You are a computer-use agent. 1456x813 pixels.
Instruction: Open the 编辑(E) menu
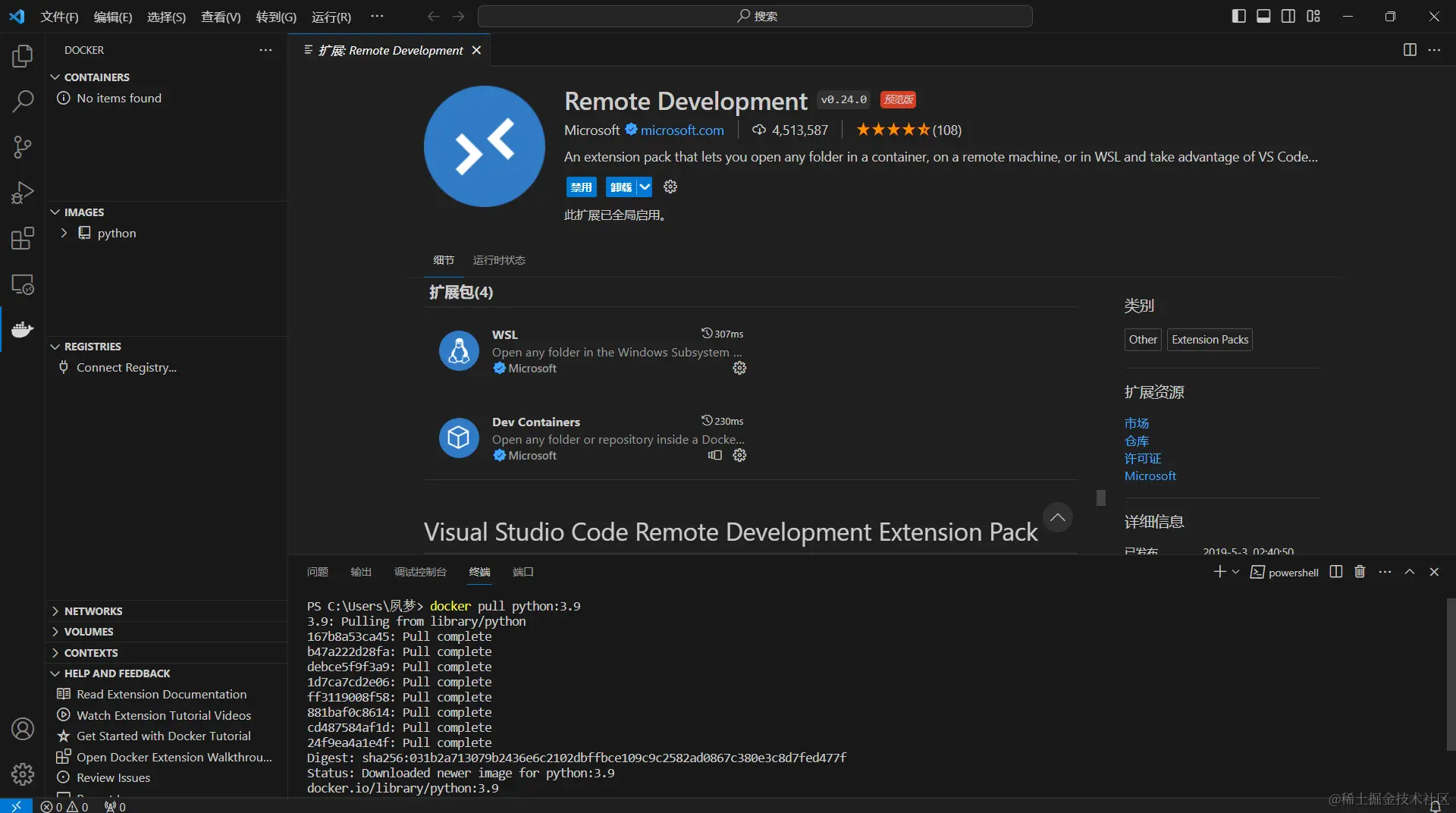(x=113, y=17)
